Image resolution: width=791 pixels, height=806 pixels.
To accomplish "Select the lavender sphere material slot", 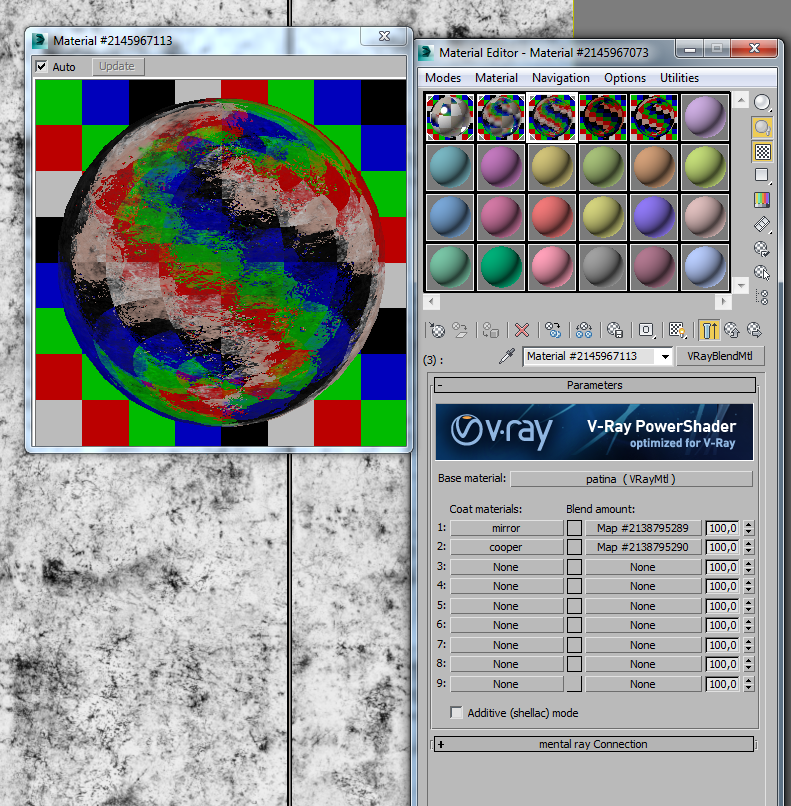I will point(705,117).
